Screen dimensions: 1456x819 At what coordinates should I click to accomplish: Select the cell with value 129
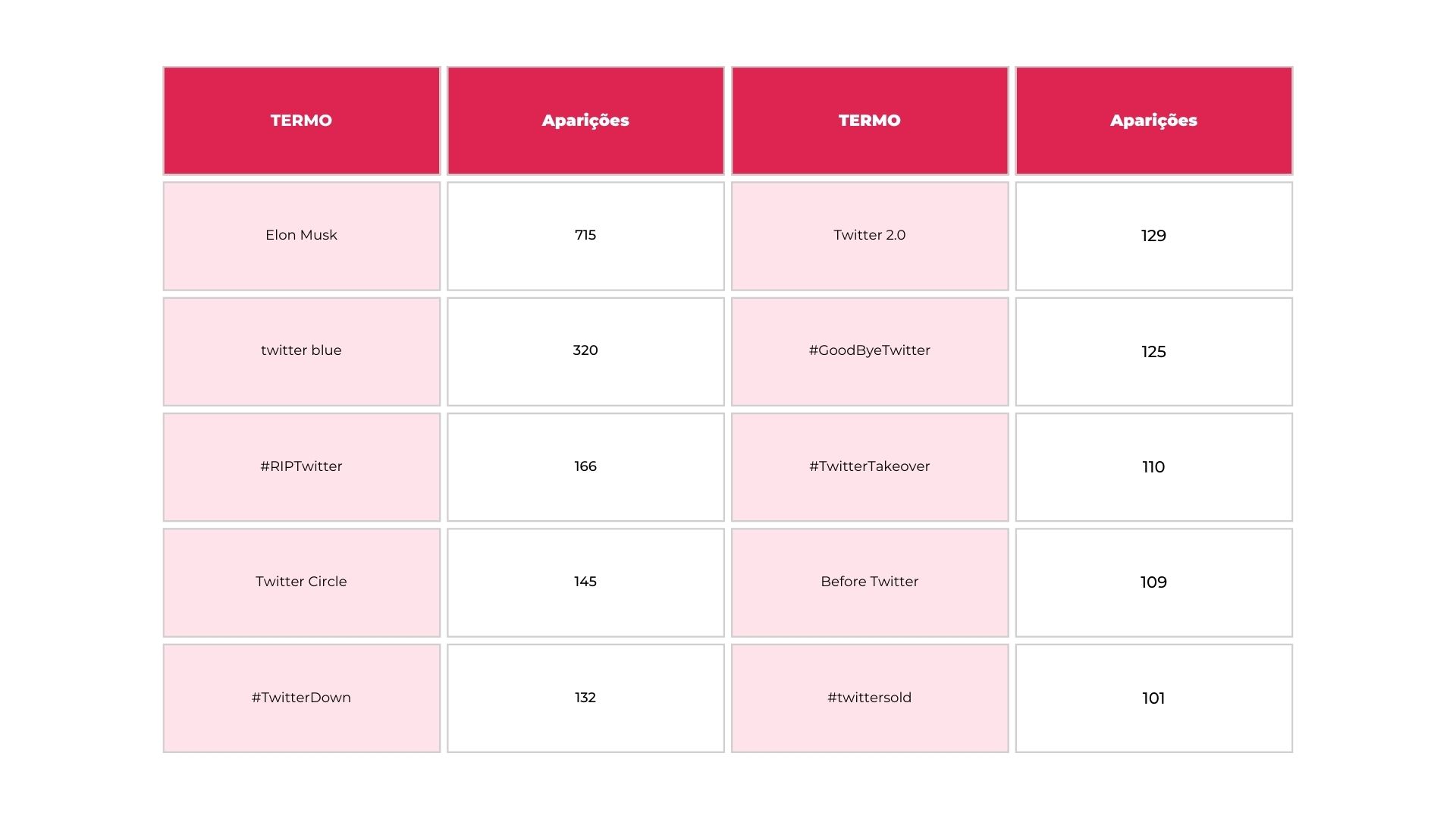(1153, 235)
